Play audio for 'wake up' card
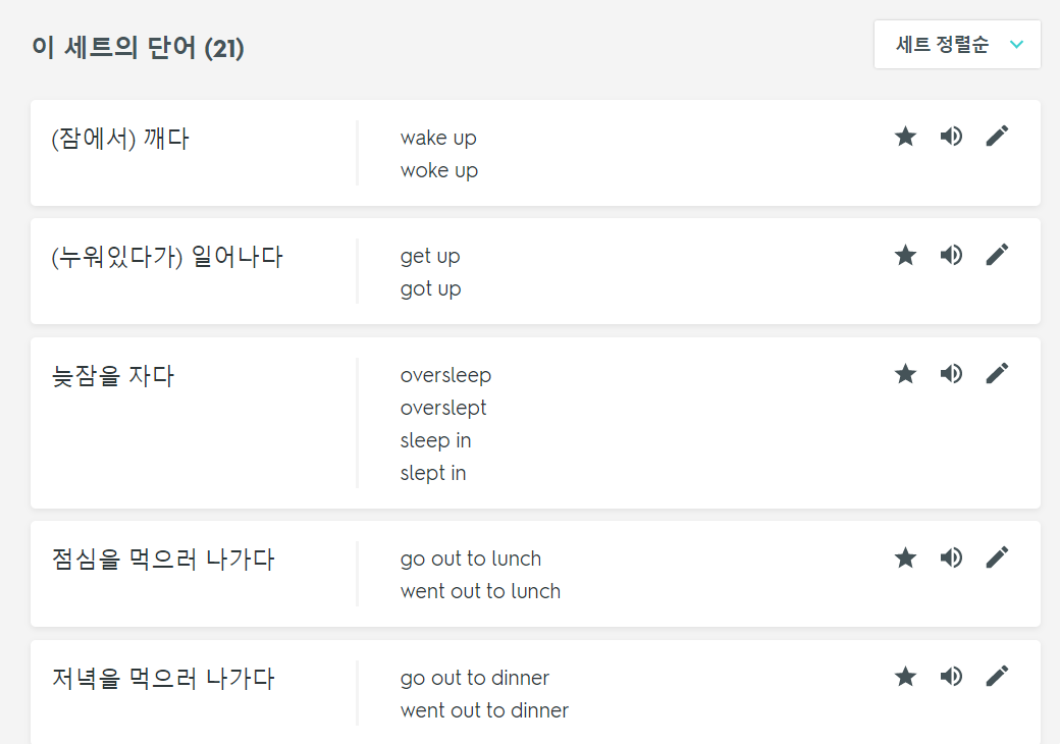Viewport: 1061px width, 746px height. pyautogui.click(x=951, y=137)
